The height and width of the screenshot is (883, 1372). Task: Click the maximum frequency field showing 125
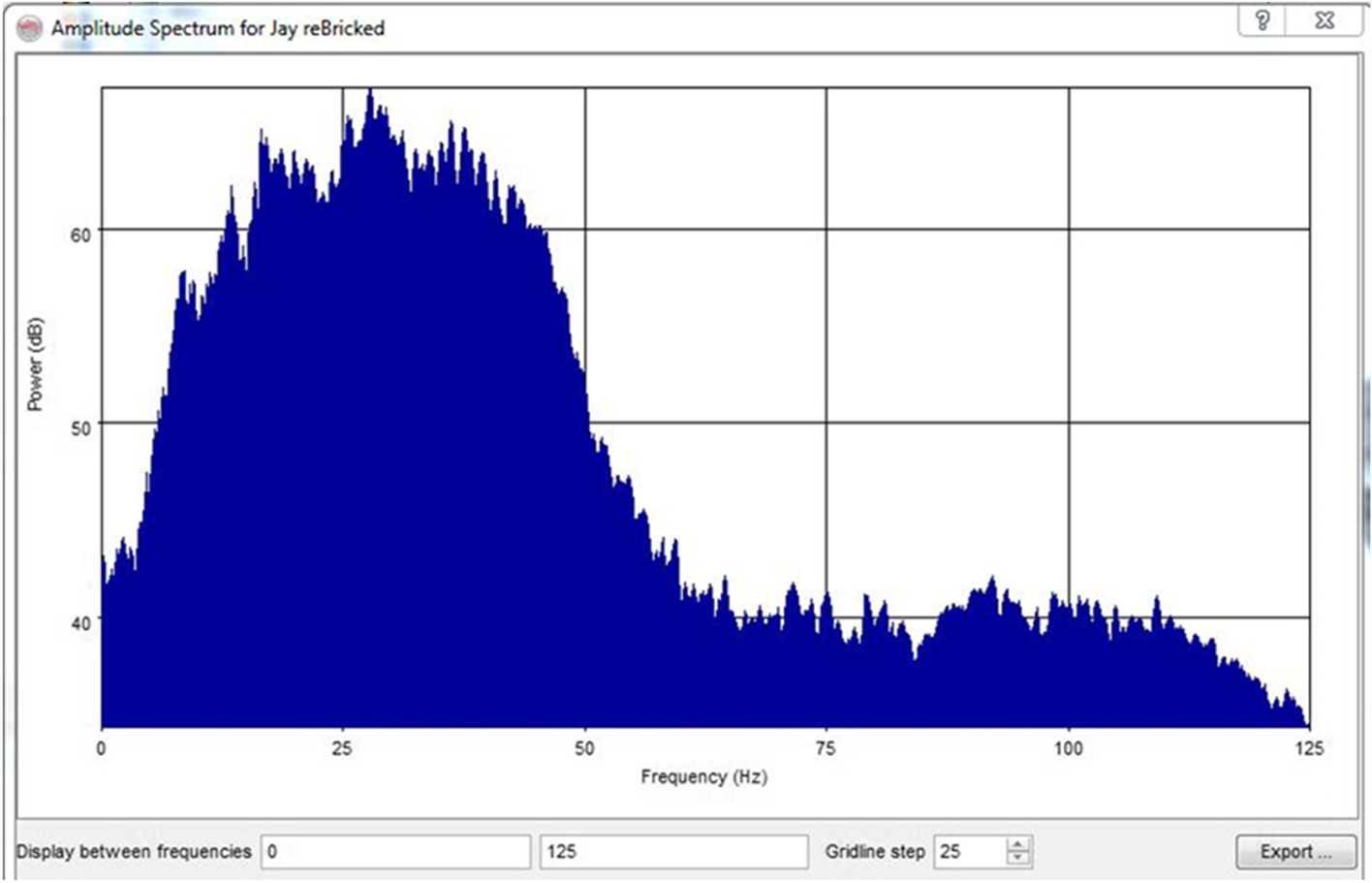click(x=673, y=852)
